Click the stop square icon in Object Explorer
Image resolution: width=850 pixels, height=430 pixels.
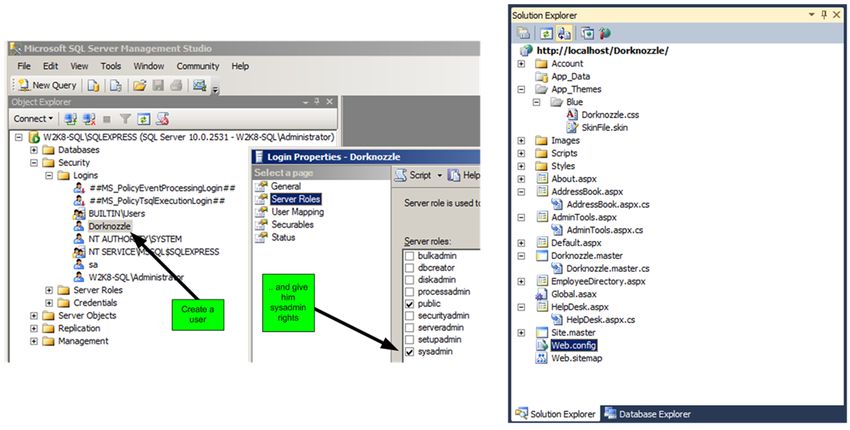tap(107, 119)
